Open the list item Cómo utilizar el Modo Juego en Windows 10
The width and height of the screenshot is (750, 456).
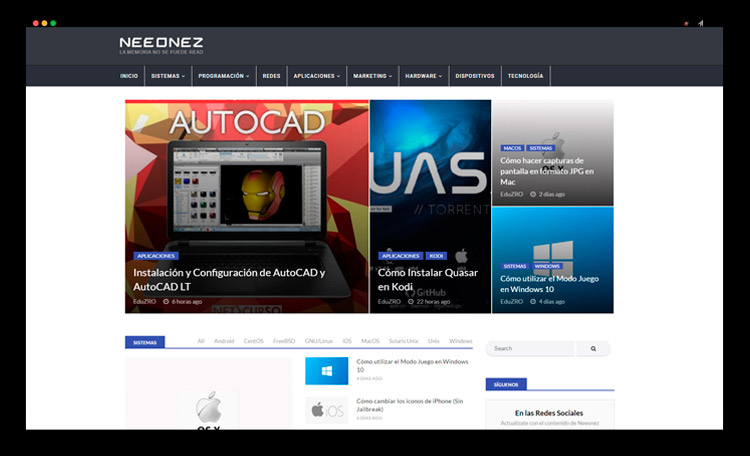(412, 366)
